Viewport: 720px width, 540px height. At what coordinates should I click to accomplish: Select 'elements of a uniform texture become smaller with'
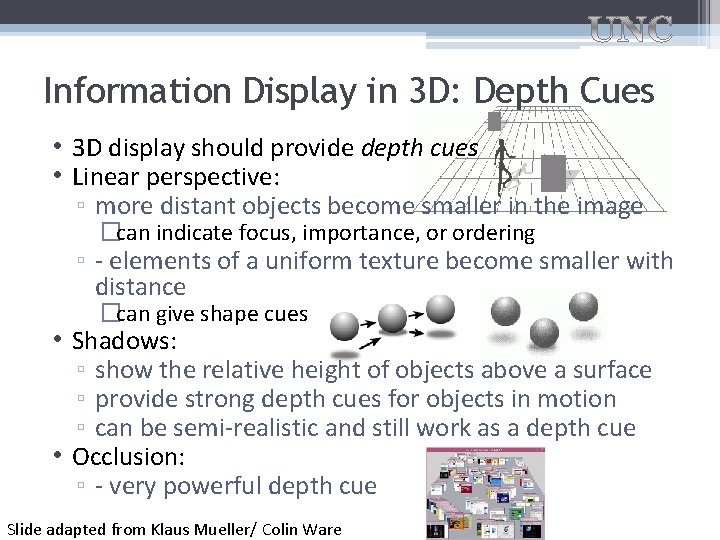(391, 261)
